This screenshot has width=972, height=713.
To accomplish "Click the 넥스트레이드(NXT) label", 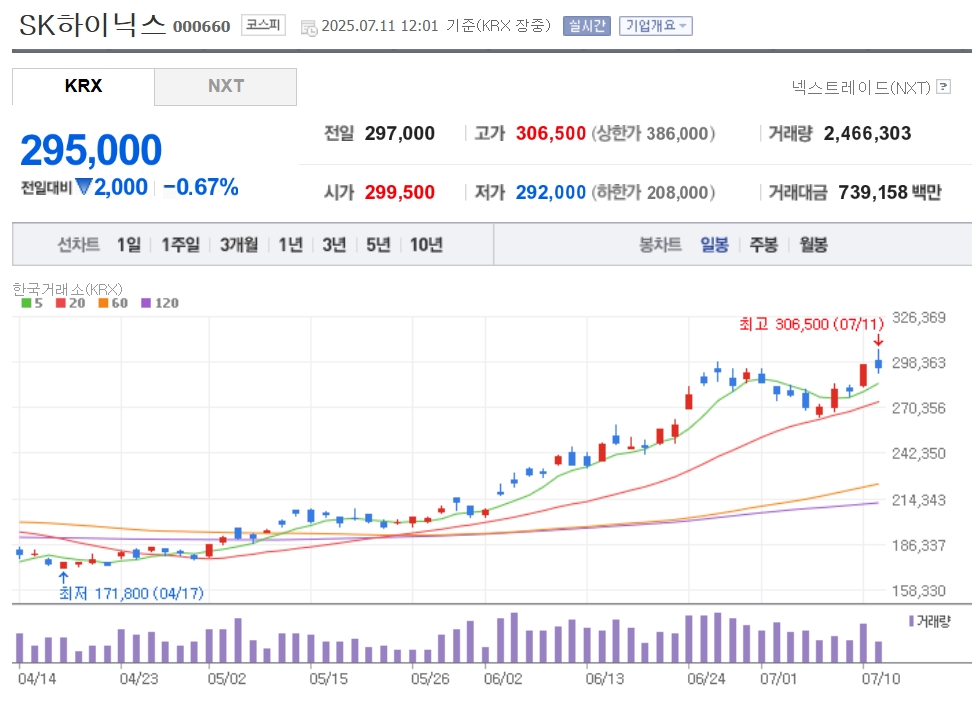I will coord(861,87).
